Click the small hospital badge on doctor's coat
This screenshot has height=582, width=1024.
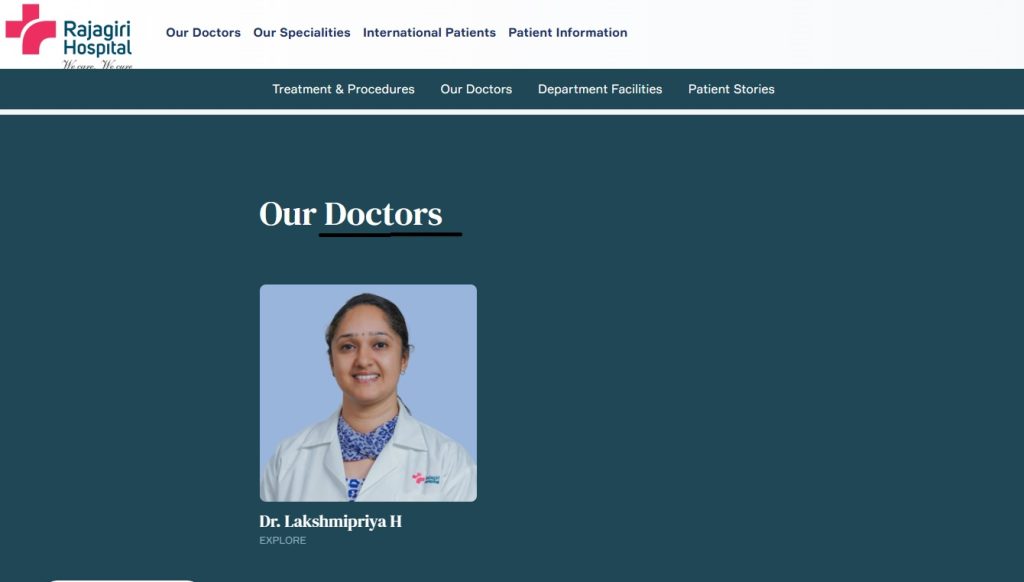(426, 479)
